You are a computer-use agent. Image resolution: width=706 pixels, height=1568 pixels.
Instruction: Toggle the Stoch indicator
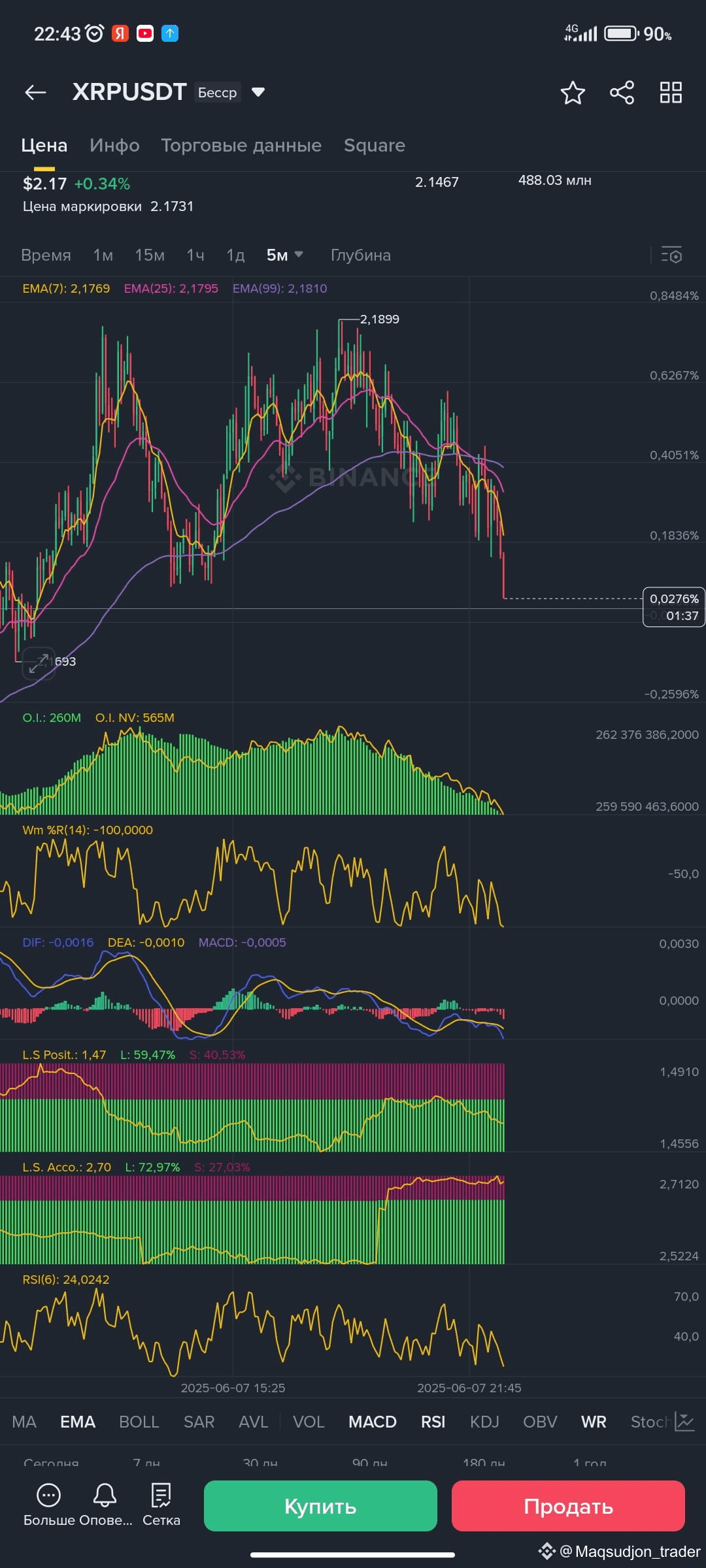pos(650,1422)
